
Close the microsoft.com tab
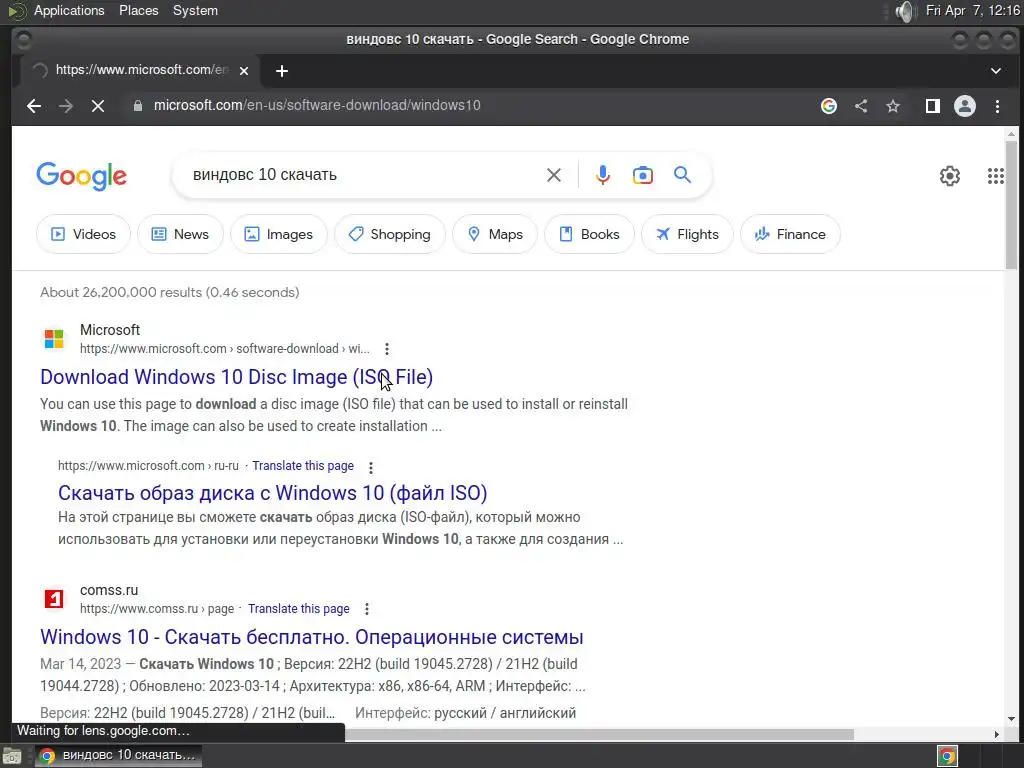point(244,71)
